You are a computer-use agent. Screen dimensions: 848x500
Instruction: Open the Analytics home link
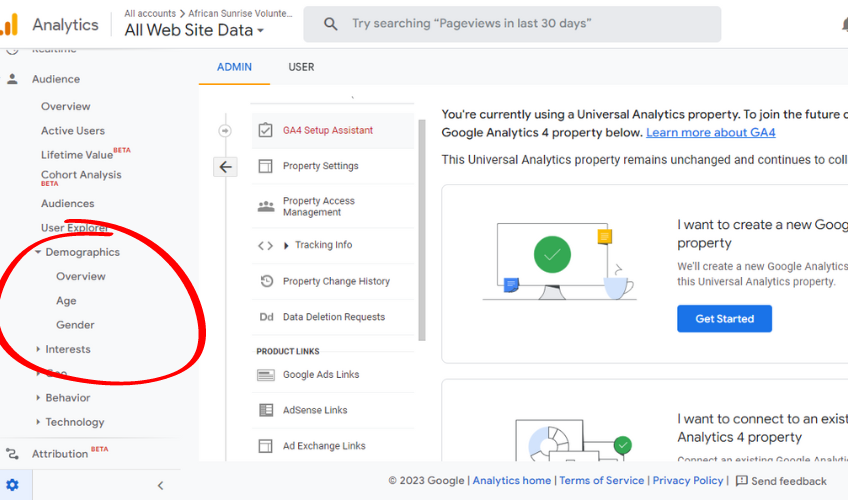pyautogui.click(x=512, y=481)
